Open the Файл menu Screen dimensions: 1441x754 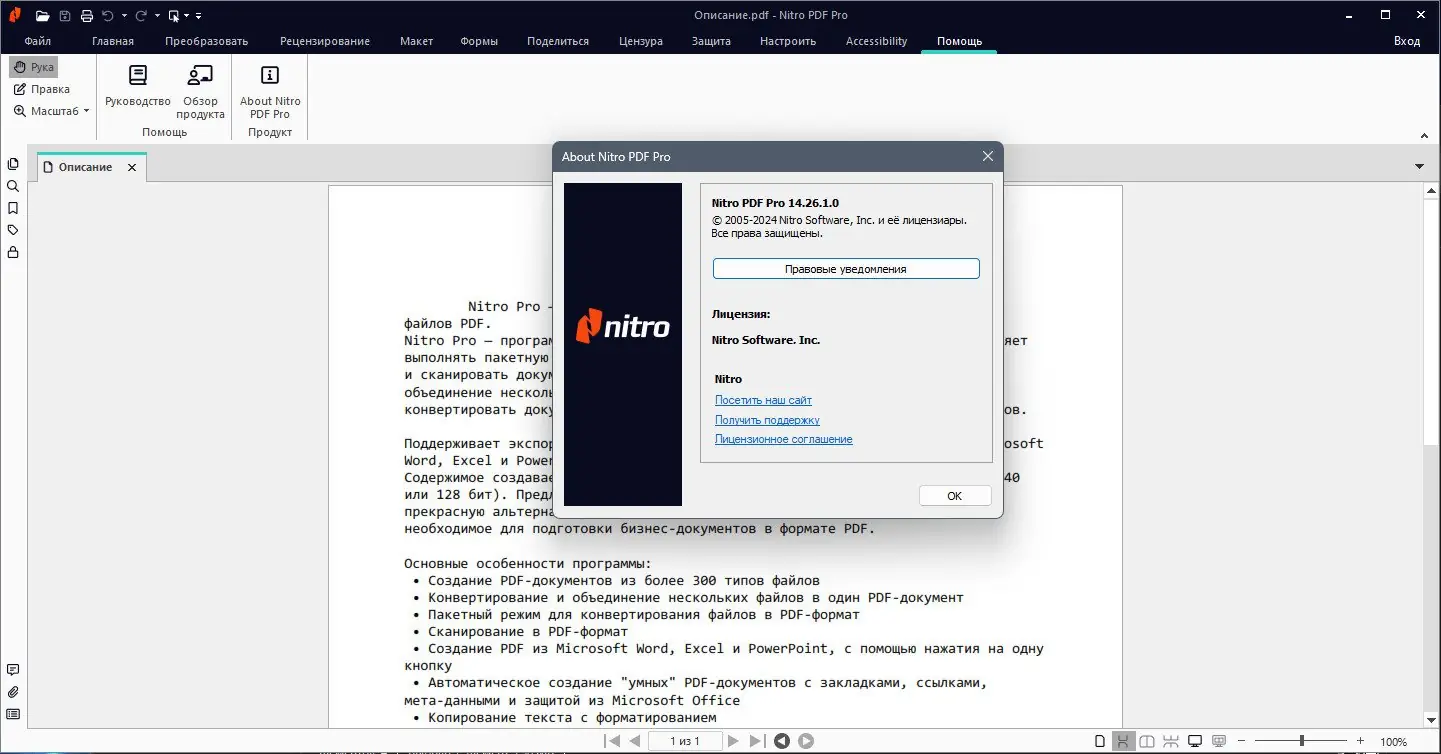(x=38, y=41)
